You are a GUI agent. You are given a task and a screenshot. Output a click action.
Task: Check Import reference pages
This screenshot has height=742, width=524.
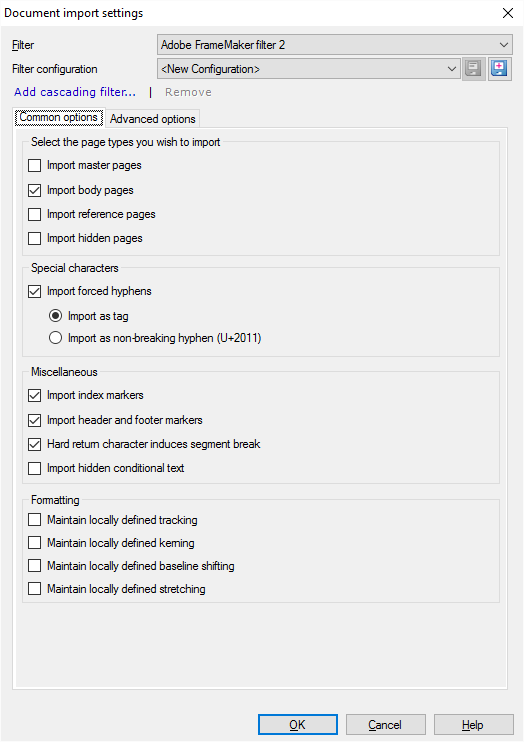[x=35, y=214]
